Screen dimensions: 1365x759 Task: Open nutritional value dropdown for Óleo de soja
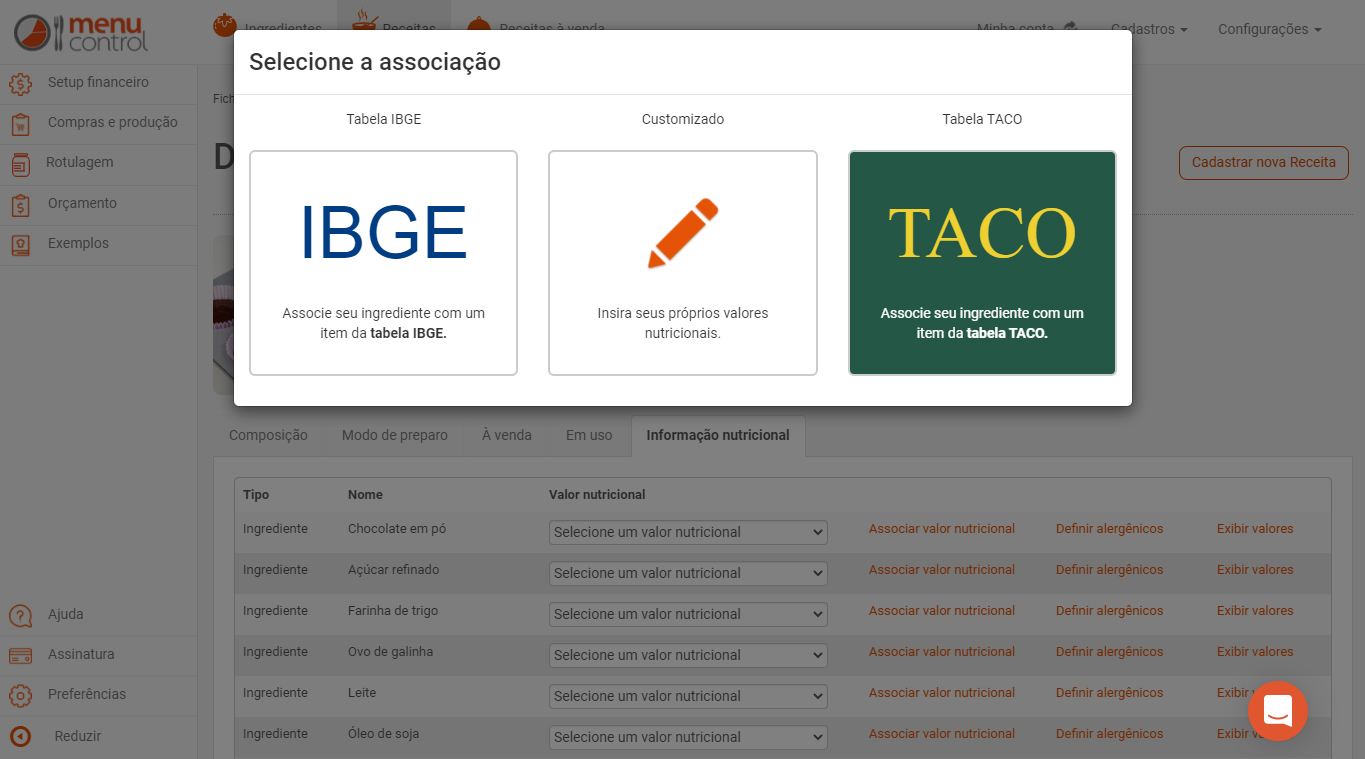tap(688, 737)
